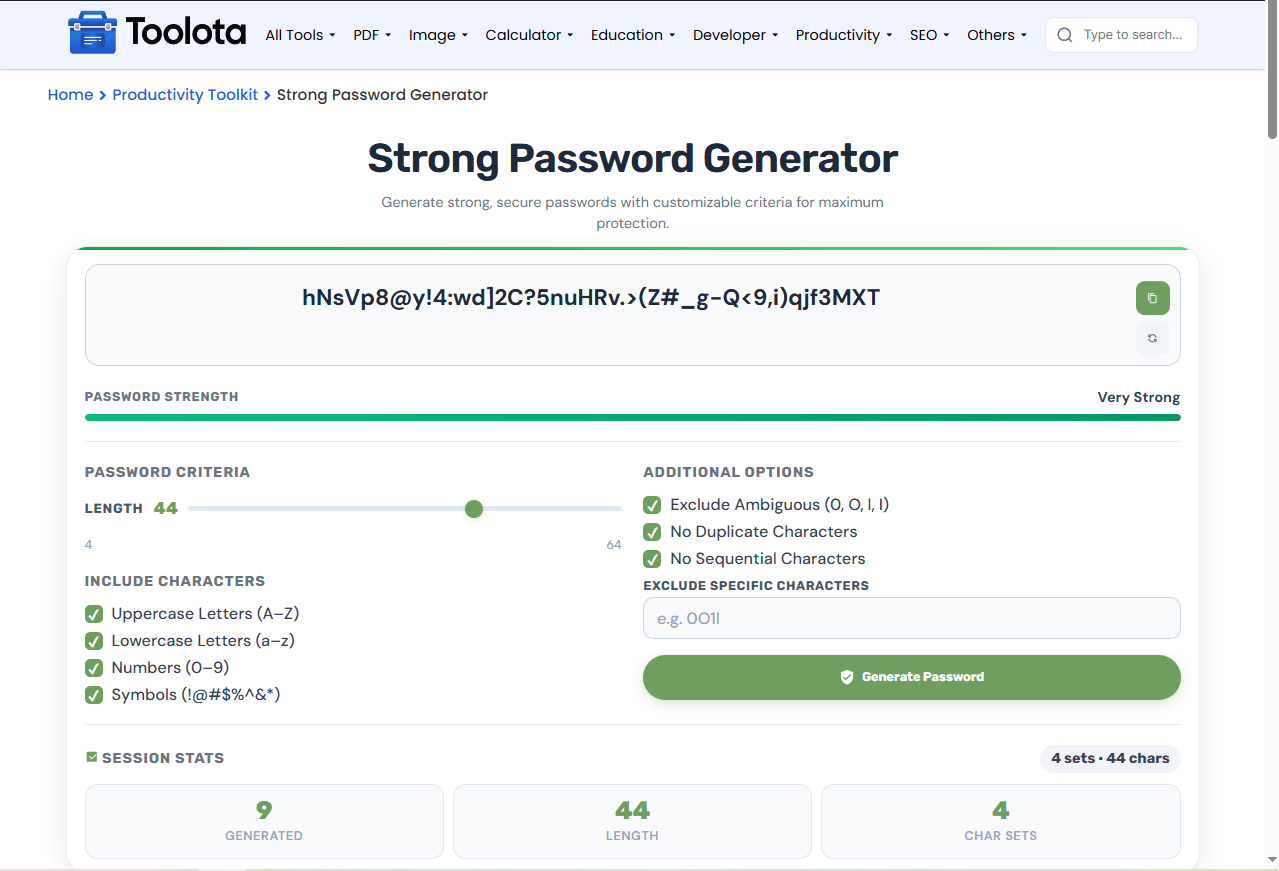Click the slider maximum label 64
Viewport: 1279px width, 871px height.
614,545
